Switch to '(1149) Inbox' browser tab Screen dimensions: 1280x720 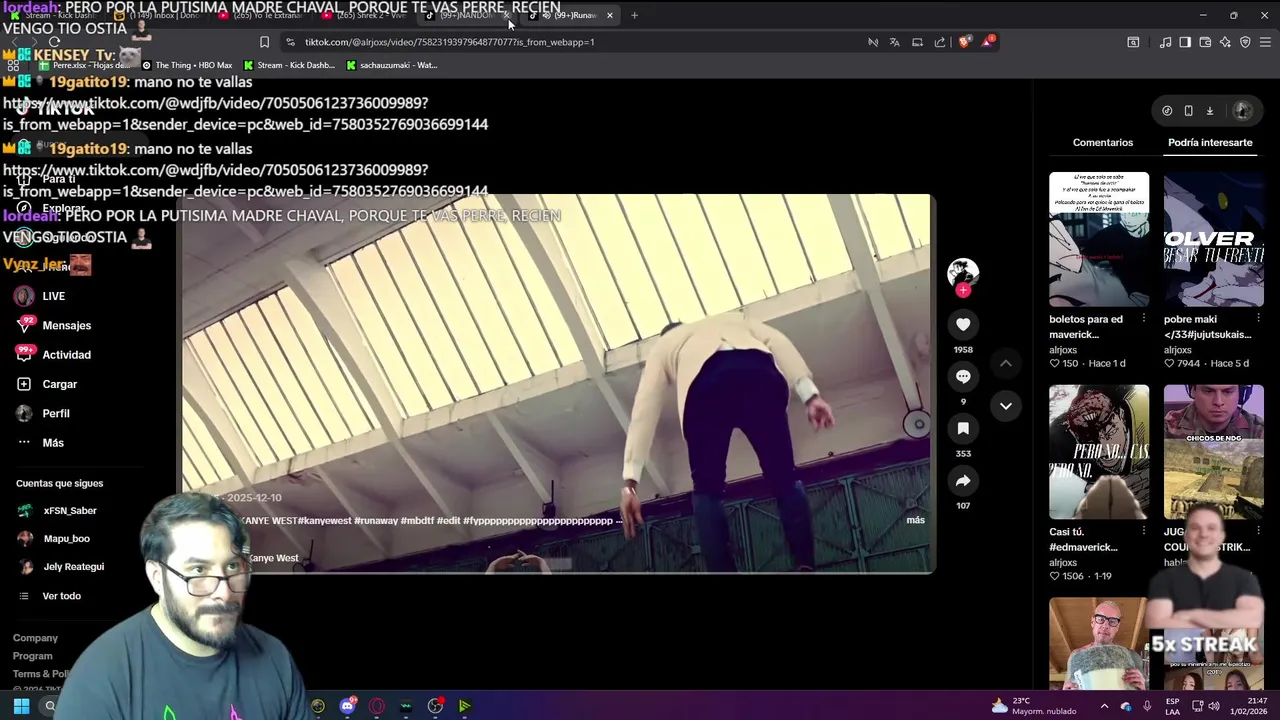(160, 15)
